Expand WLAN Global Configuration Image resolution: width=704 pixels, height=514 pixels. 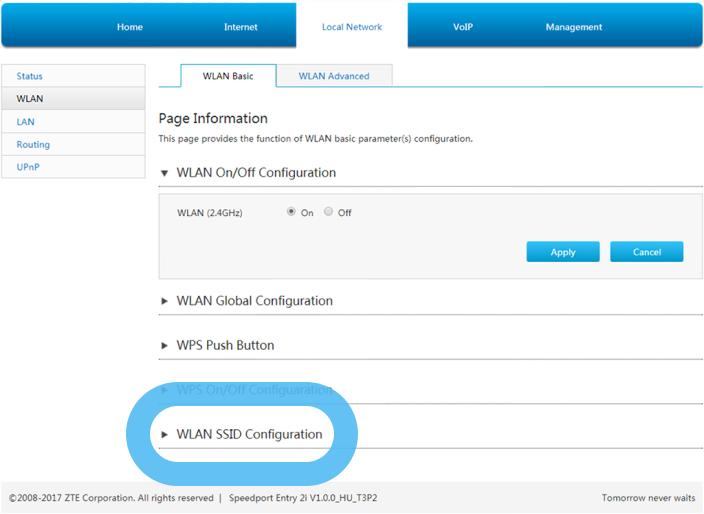pyautogui.click(x=254, y=301)
